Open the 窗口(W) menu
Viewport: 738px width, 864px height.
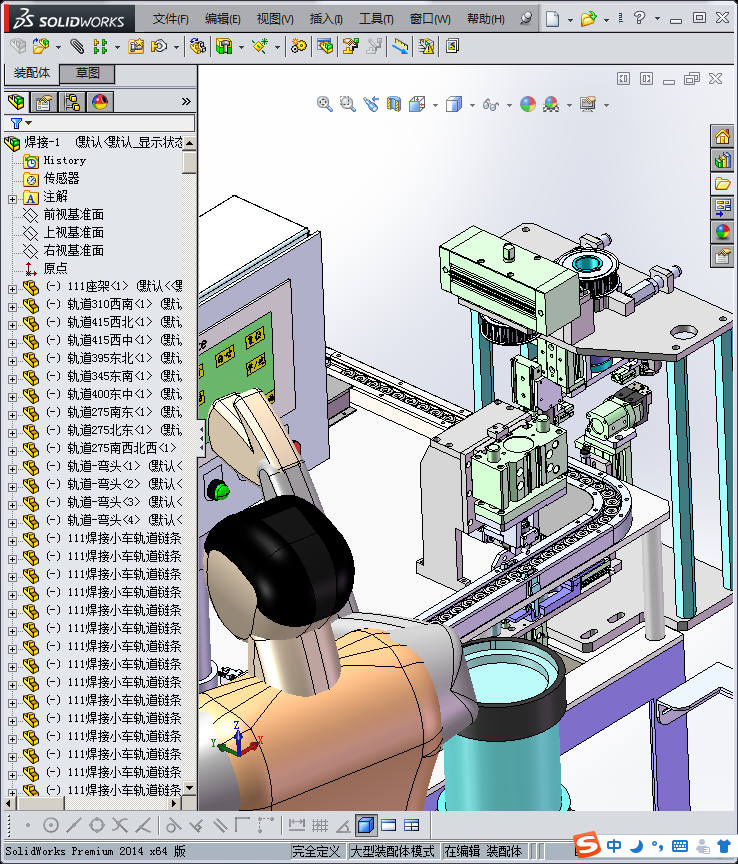click(430, 19)
